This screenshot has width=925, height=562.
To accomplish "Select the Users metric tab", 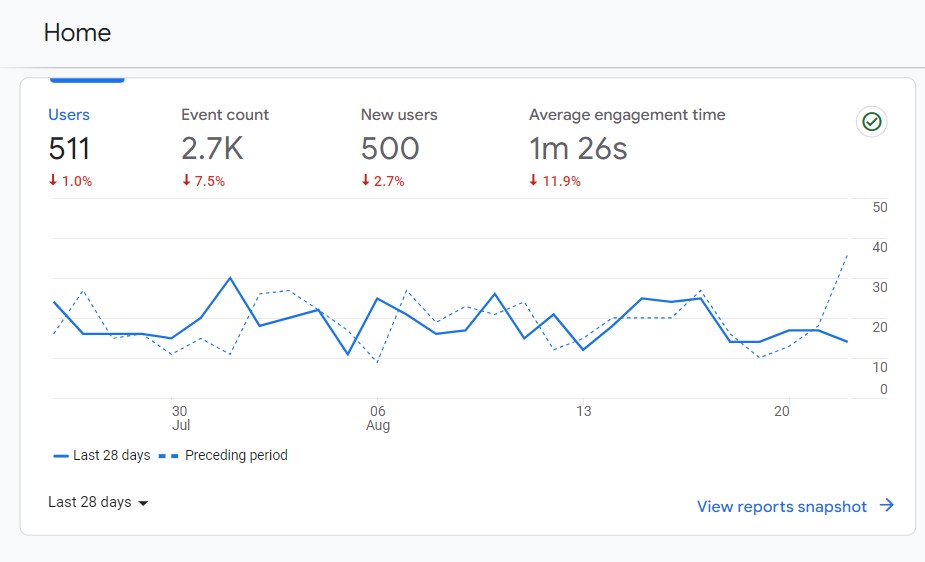I will point(69,115).
